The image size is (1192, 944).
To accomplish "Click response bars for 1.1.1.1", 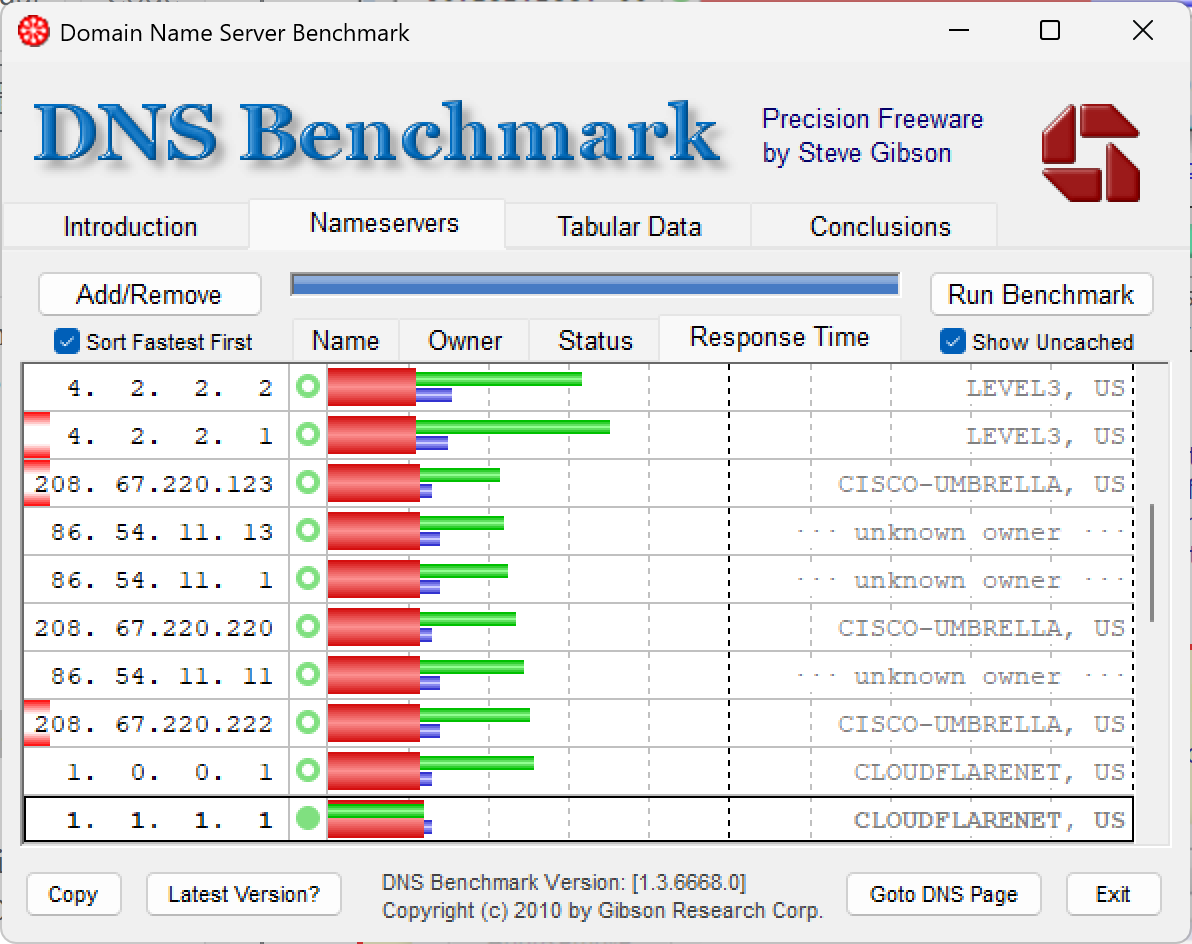I will (x=379, y=819).
